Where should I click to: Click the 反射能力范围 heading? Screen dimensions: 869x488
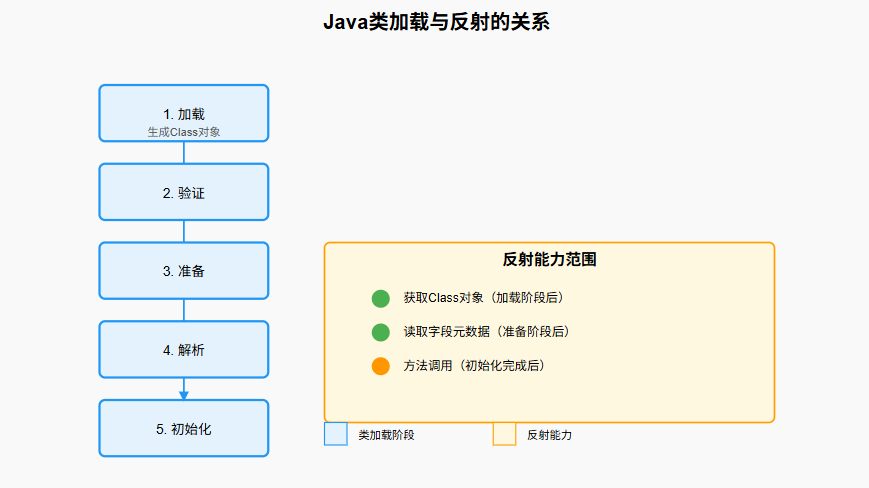549,259
